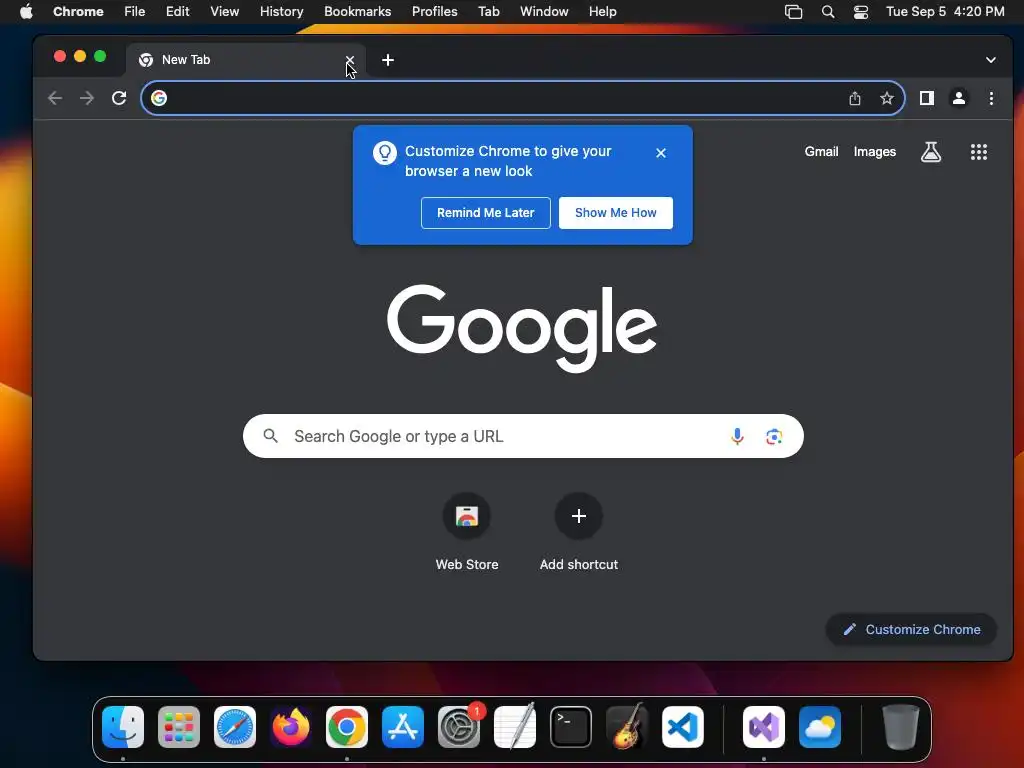Image resolution: width=1024 pixels, height=768 pixels.
Task: Open the Help menu
Action: pos(602,12)
